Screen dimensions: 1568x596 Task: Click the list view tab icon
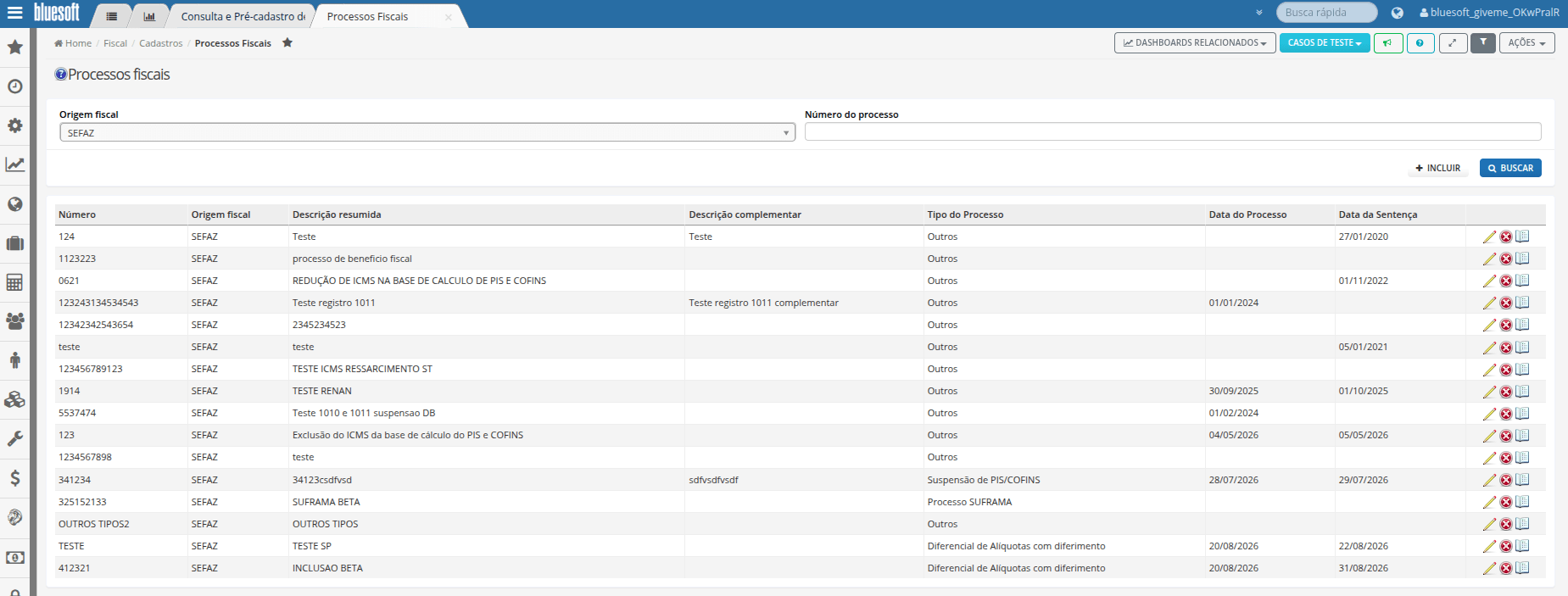pyautogui.click(x=111, y=16)
